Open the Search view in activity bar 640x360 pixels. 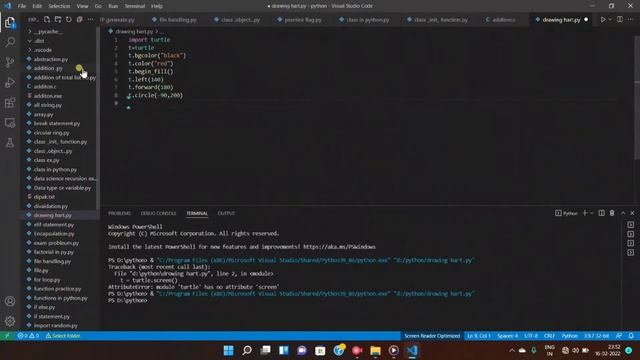pos(10,42)
